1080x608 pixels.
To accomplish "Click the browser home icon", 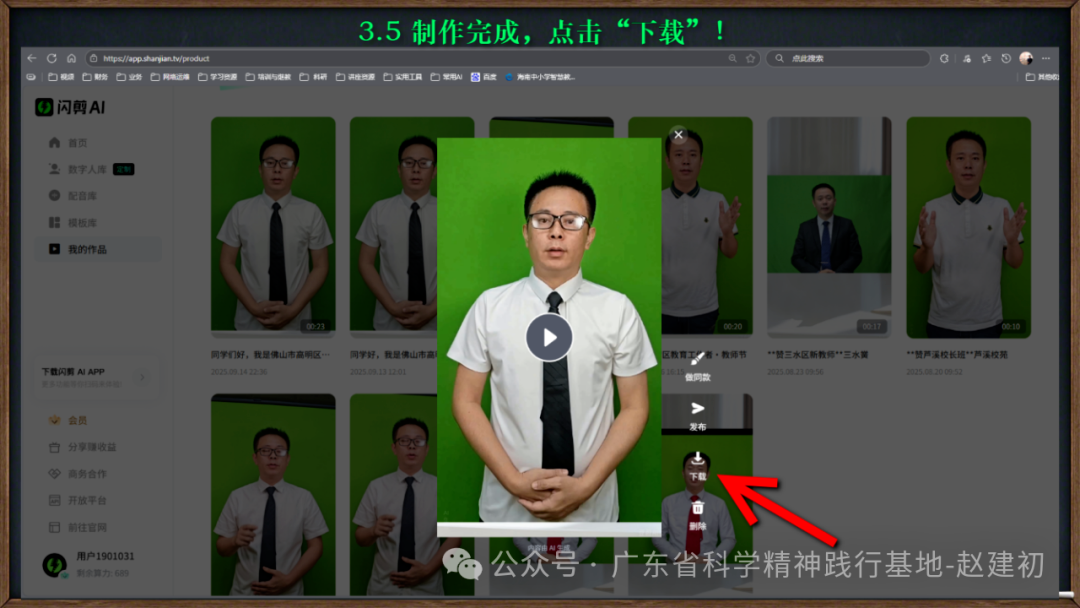I will [x=72, y=58].
